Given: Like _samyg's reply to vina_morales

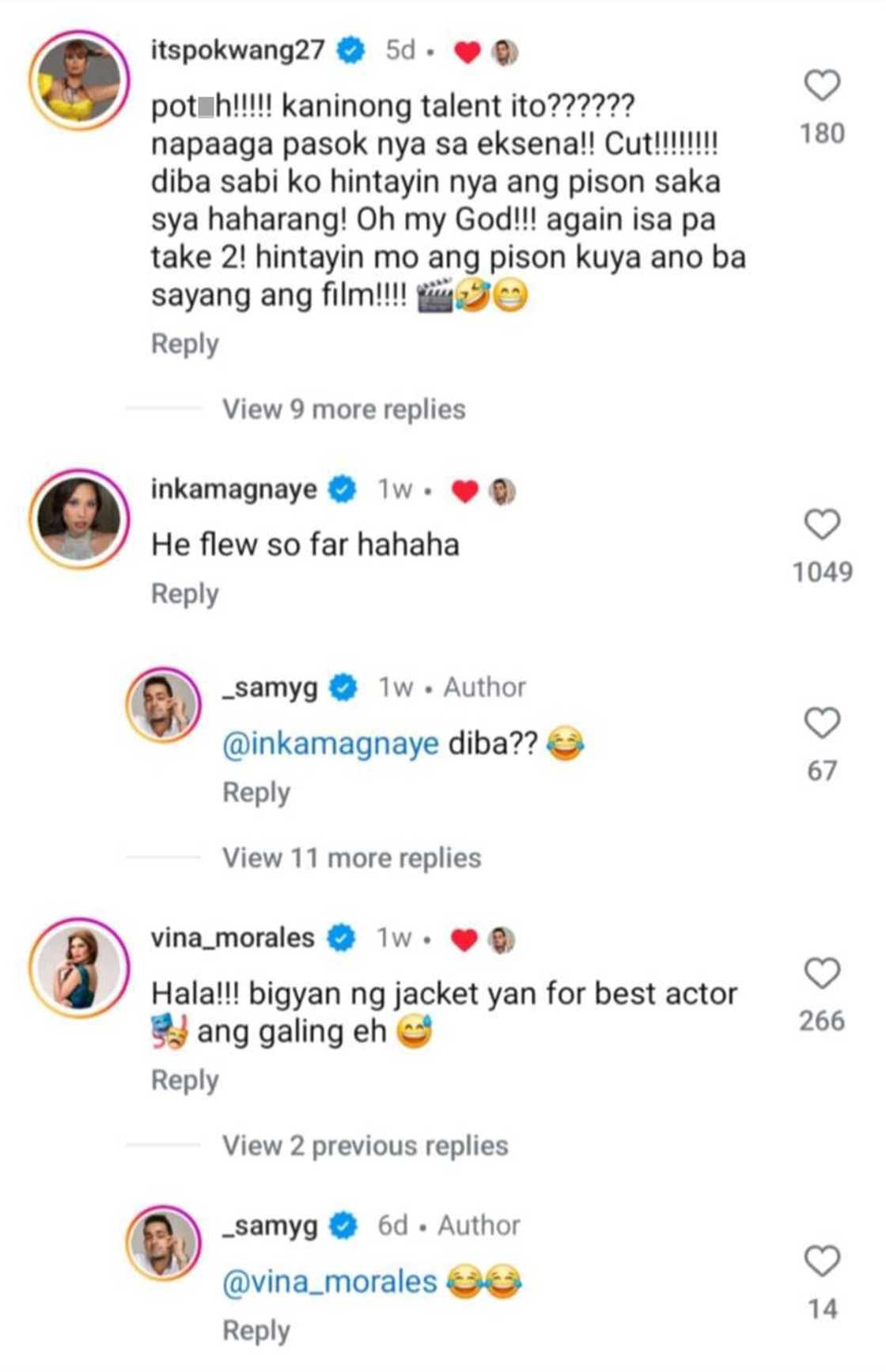Looking at the screenshot, I should click(822, 1261).
